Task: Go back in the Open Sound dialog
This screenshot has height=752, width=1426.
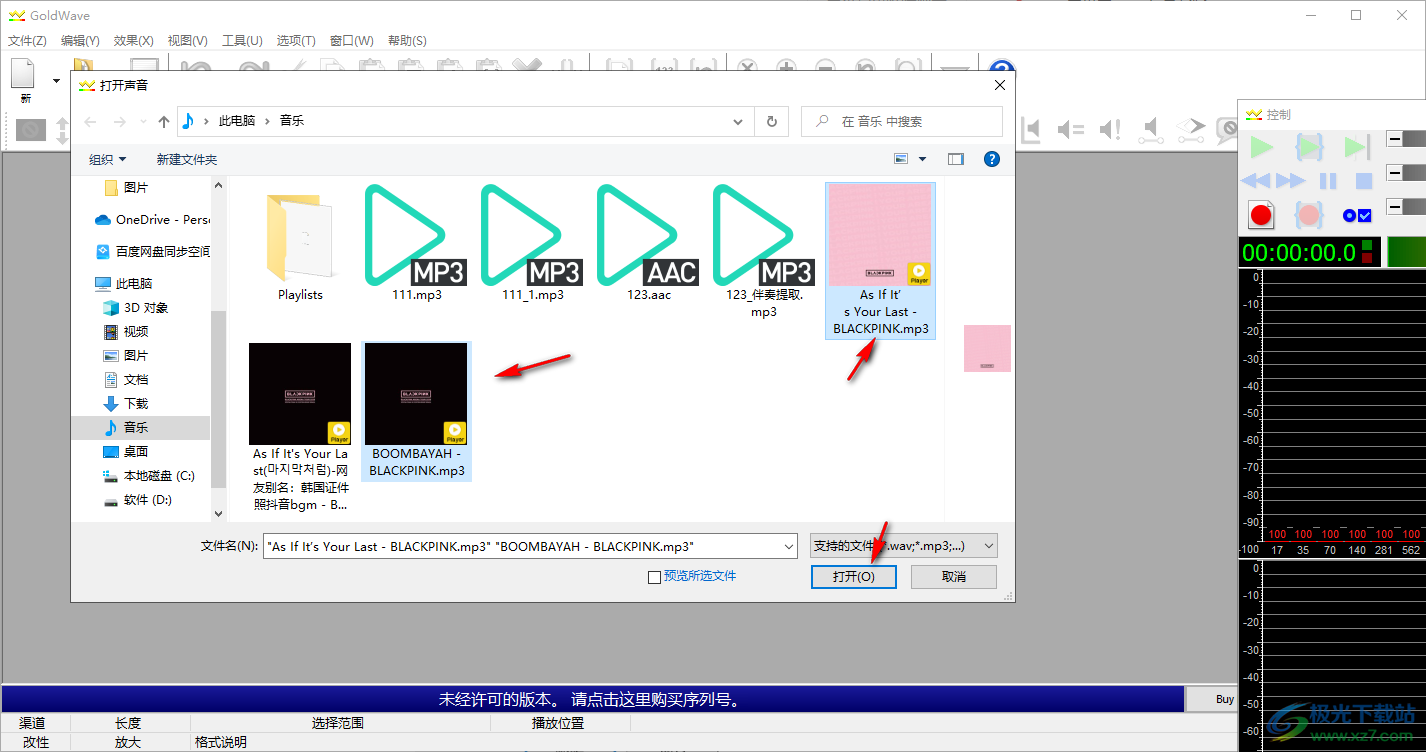Action: point(91,121)
